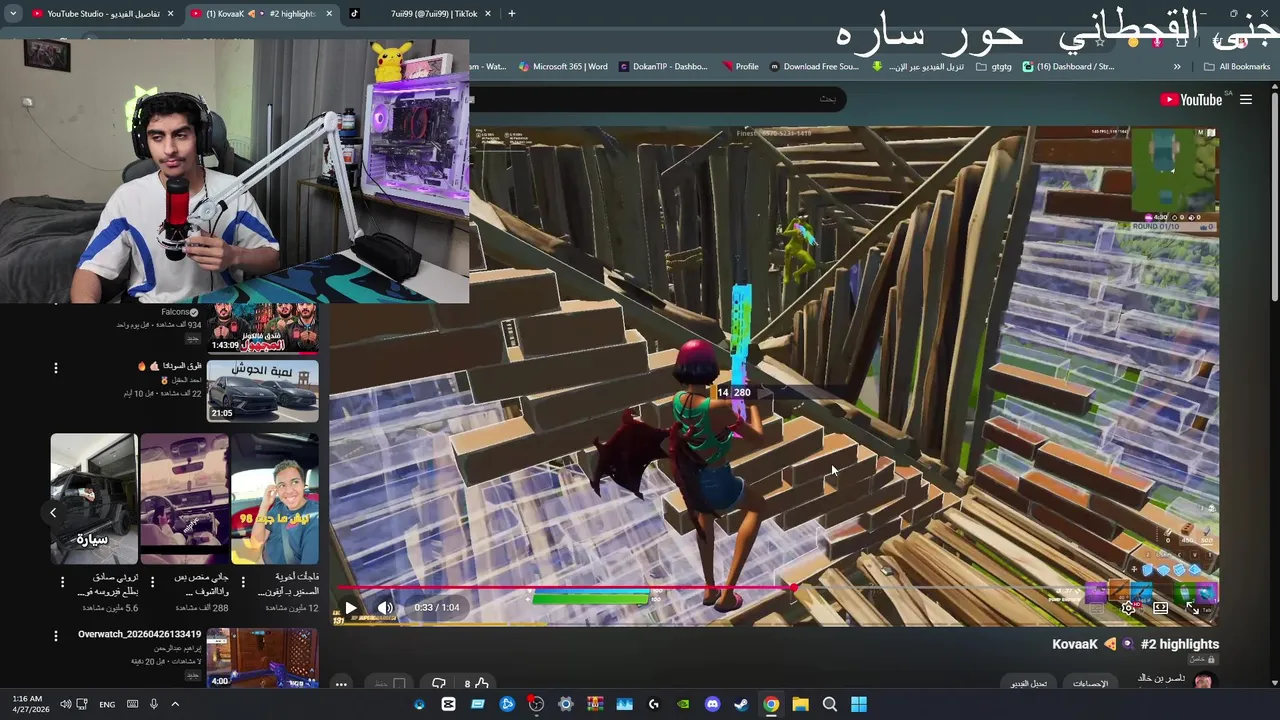Open the سيارة Short thumbnail

[x=94, y=498]
